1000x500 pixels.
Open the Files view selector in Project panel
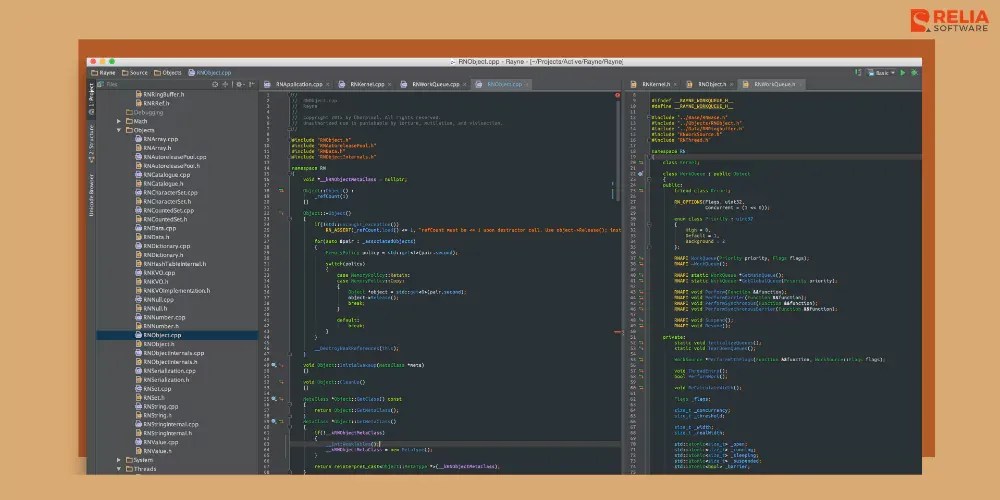(x=108, y=84)
